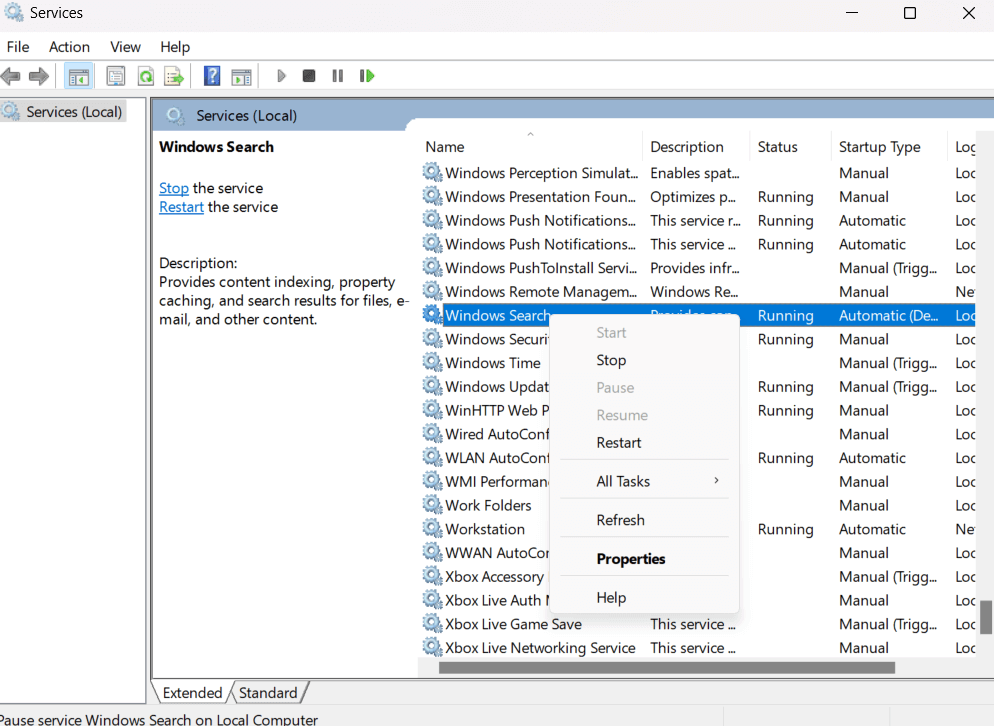Open the Help menu in menu bar
994x726 pixels.
pos(175,47)
